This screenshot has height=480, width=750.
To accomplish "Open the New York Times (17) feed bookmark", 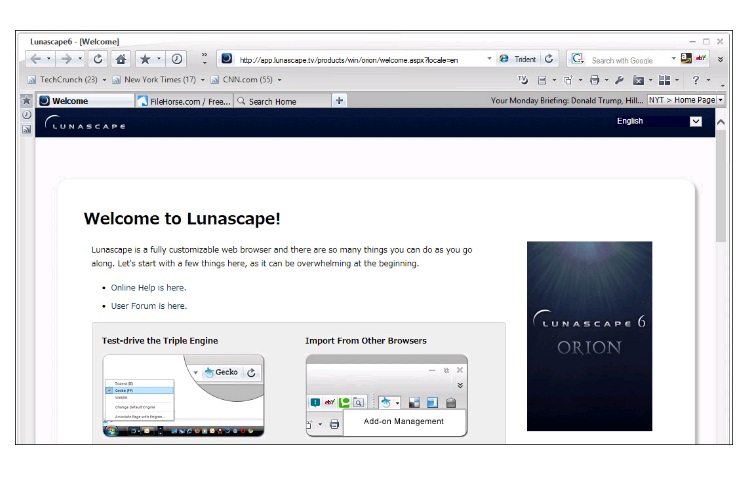I will (x=154, y=80).
